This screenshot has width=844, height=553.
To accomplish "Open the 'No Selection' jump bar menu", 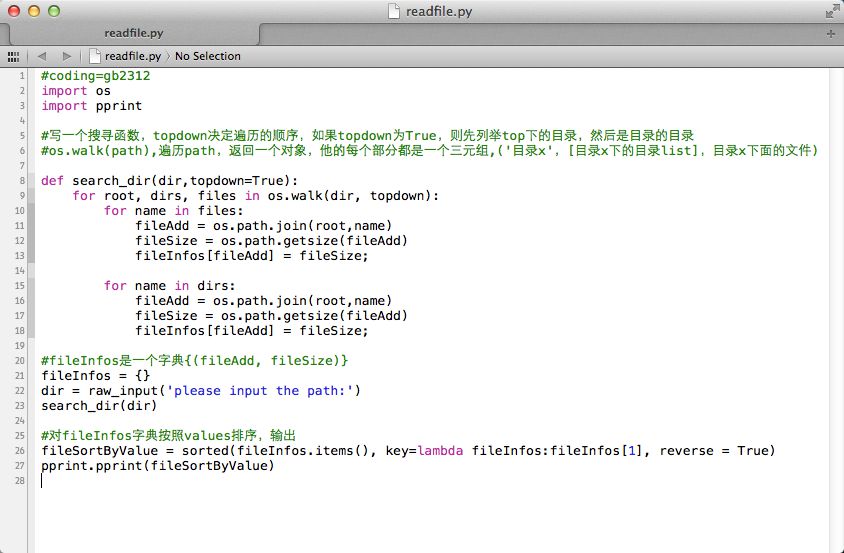I will (x=208, y=56).
